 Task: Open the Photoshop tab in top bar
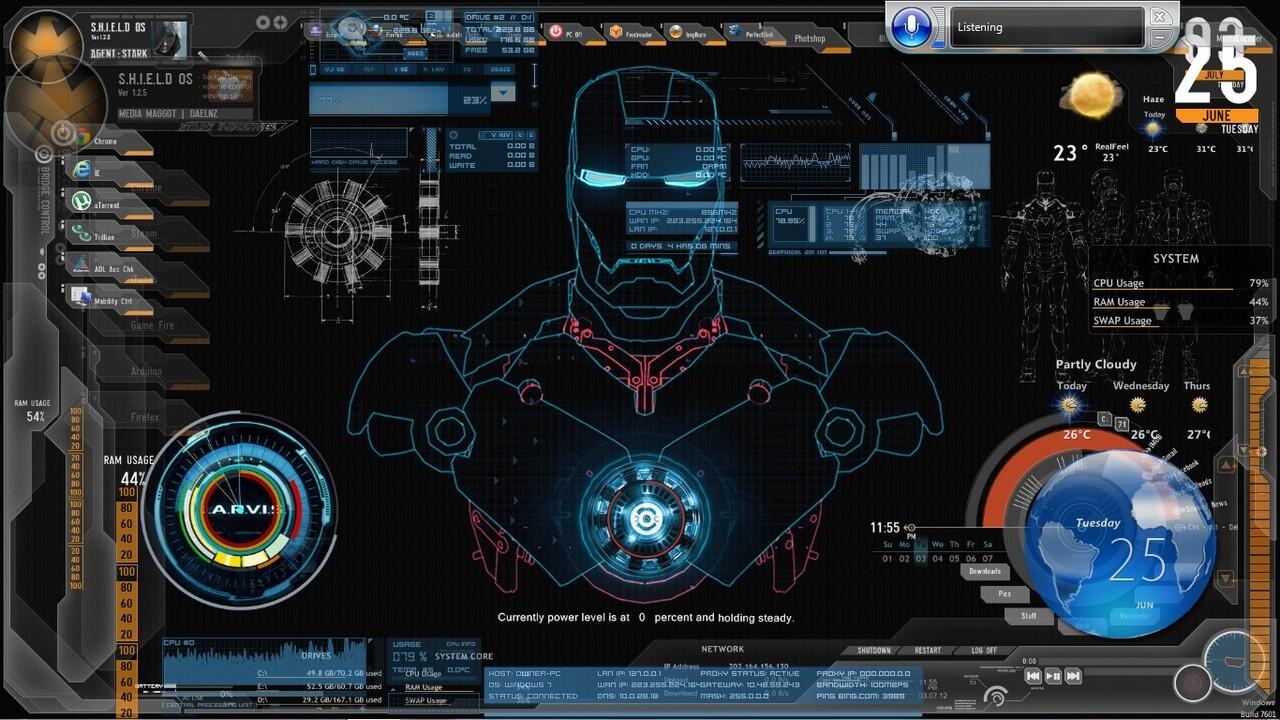[x=810, y=38]
